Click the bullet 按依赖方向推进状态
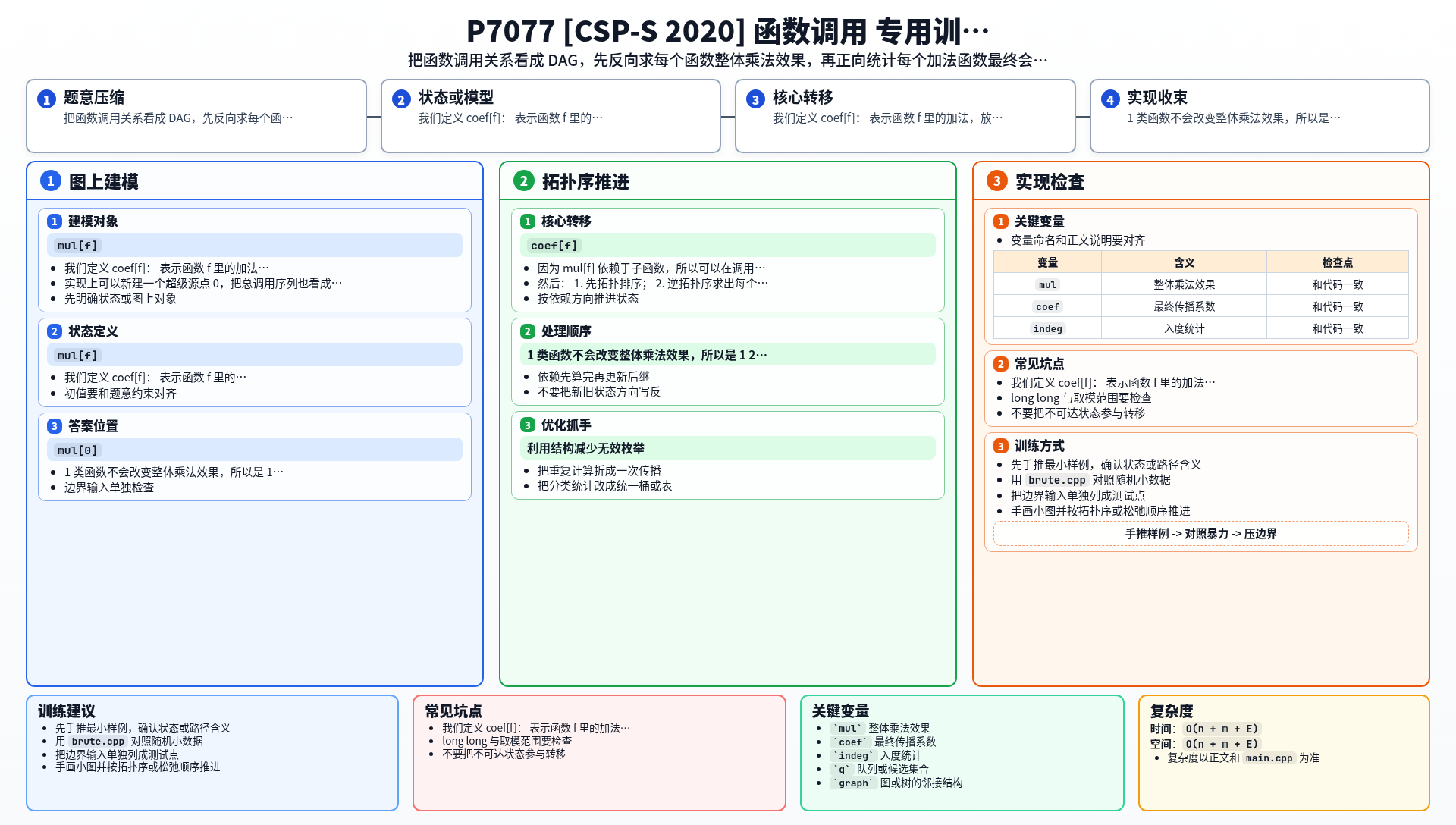 (x=588, y=299)
